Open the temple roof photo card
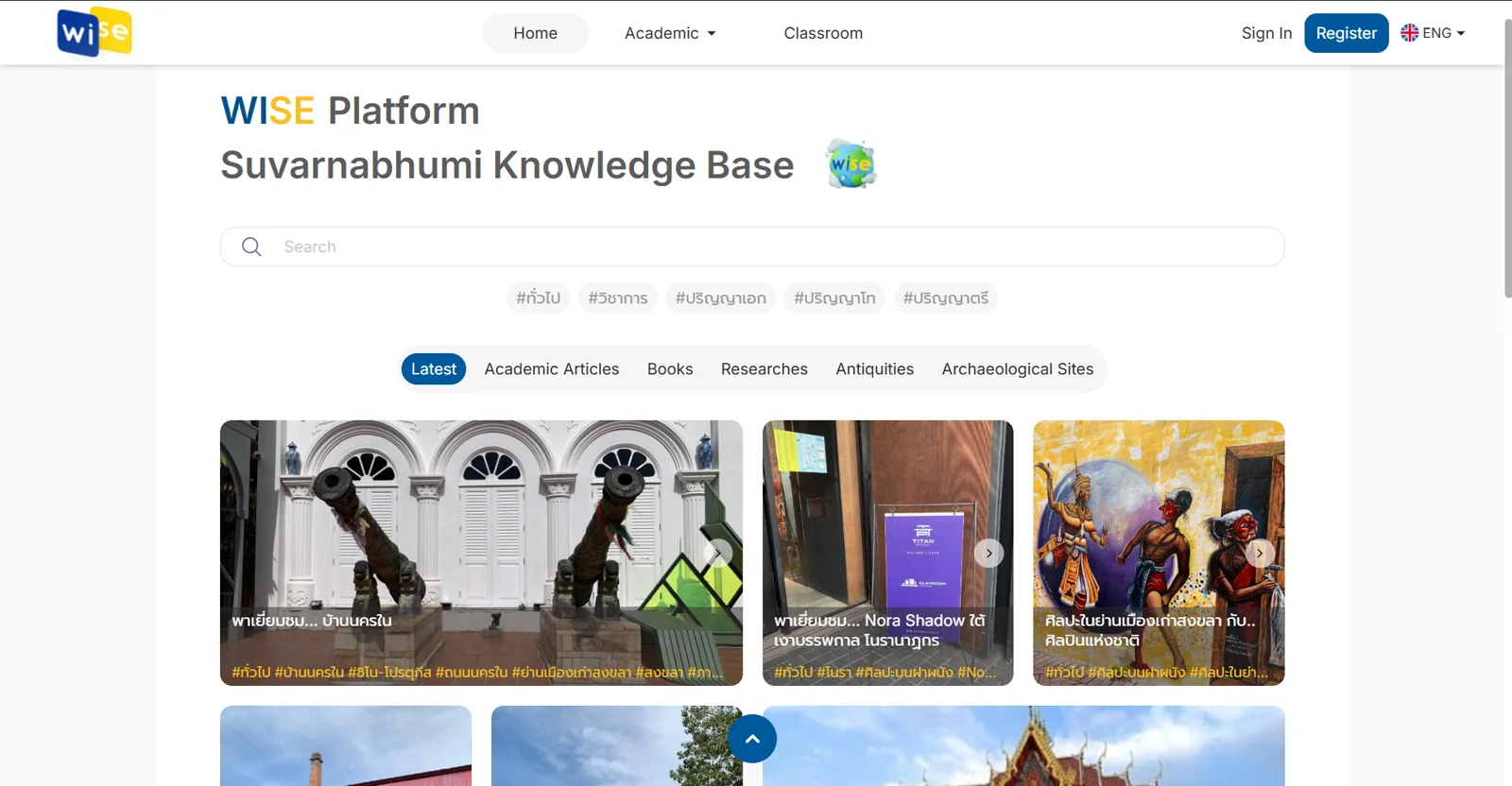1512x786 pixels. pyautogui.click(x=1023, y=746)
